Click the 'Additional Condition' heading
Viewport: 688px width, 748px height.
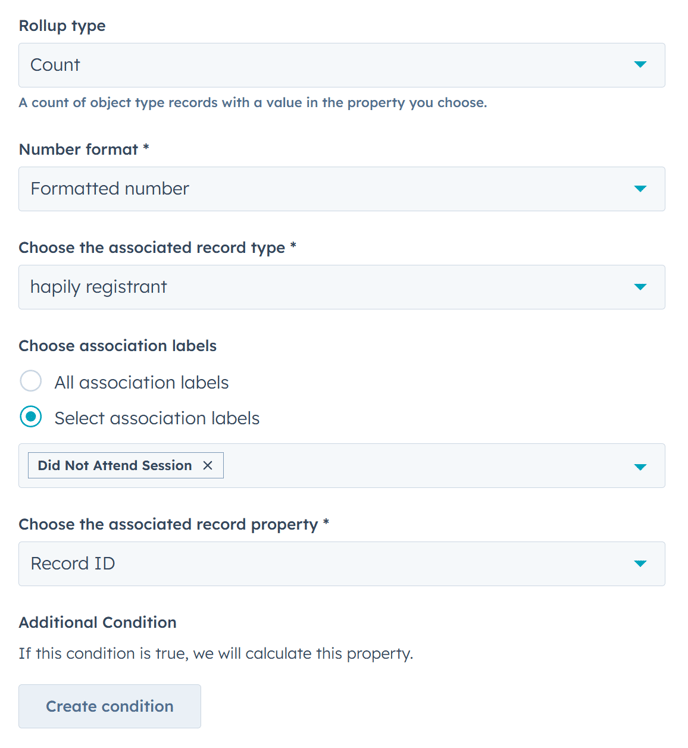pyautogui.click(x=97, y=622)
